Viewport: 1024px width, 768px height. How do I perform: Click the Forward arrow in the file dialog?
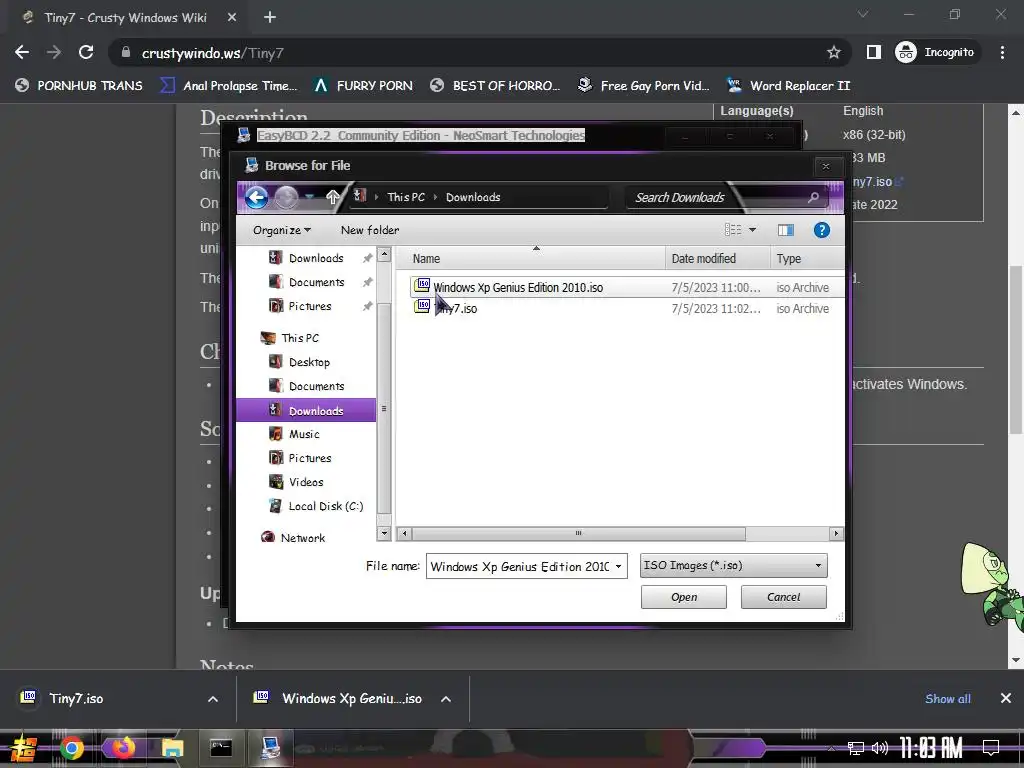(x=286, y=197)
